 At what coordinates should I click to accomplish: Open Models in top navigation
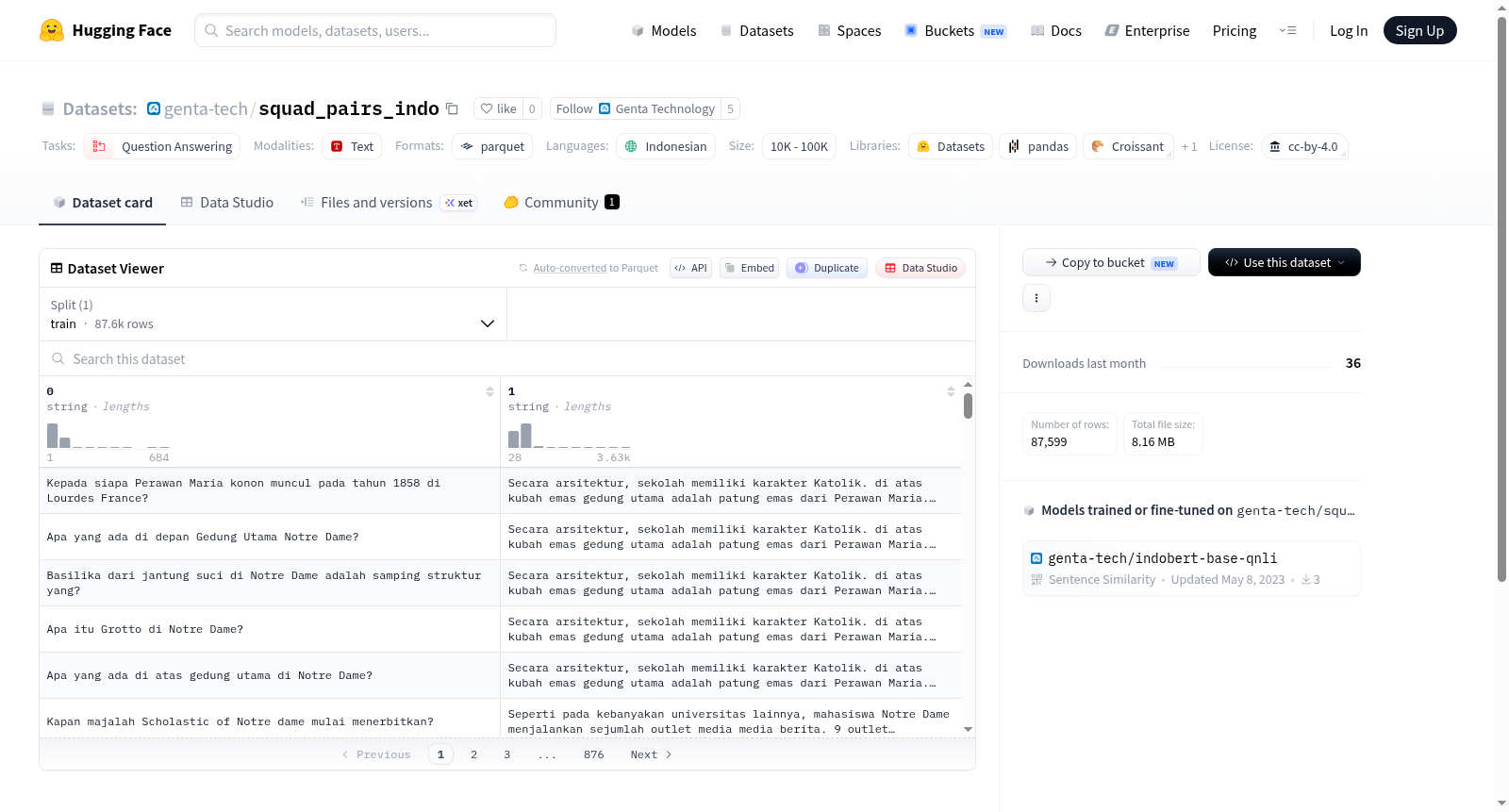[x=664, y=30]
